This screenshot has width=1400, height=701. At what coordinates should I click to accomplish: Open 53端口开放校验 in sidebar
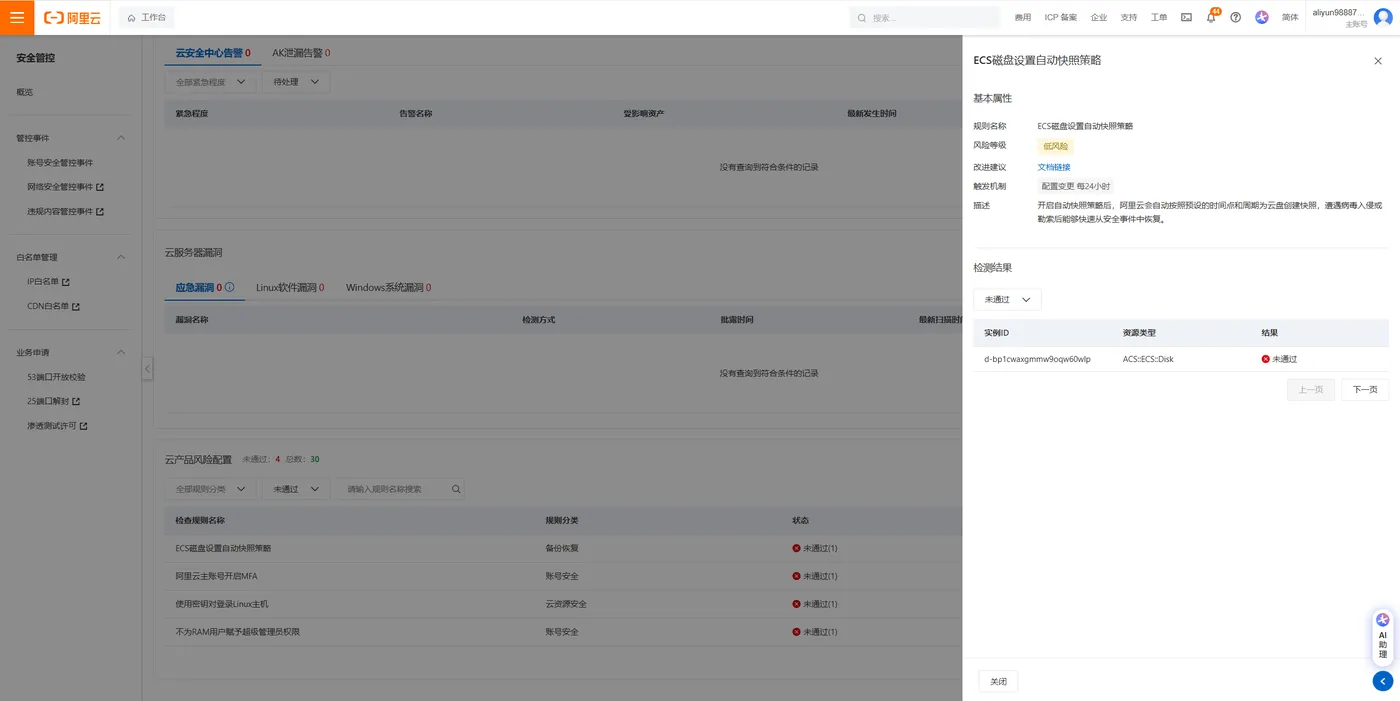coord(56,378)
